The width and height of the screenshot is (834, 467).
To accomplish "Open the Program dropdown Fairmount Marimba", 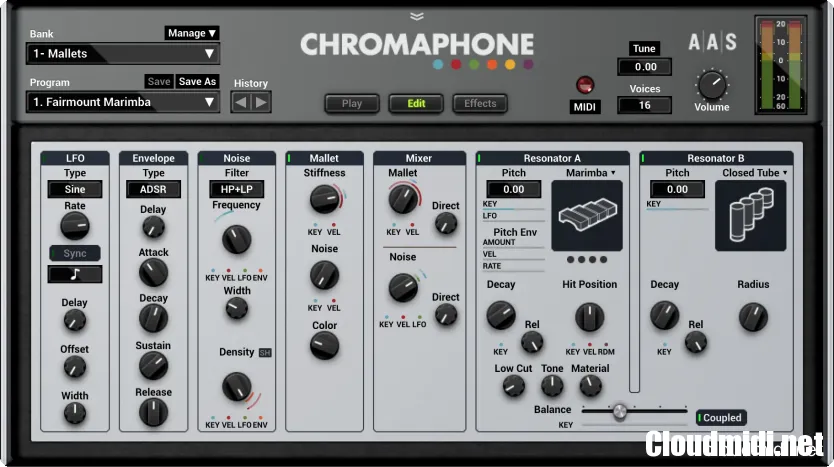I will tap(123, 102).
